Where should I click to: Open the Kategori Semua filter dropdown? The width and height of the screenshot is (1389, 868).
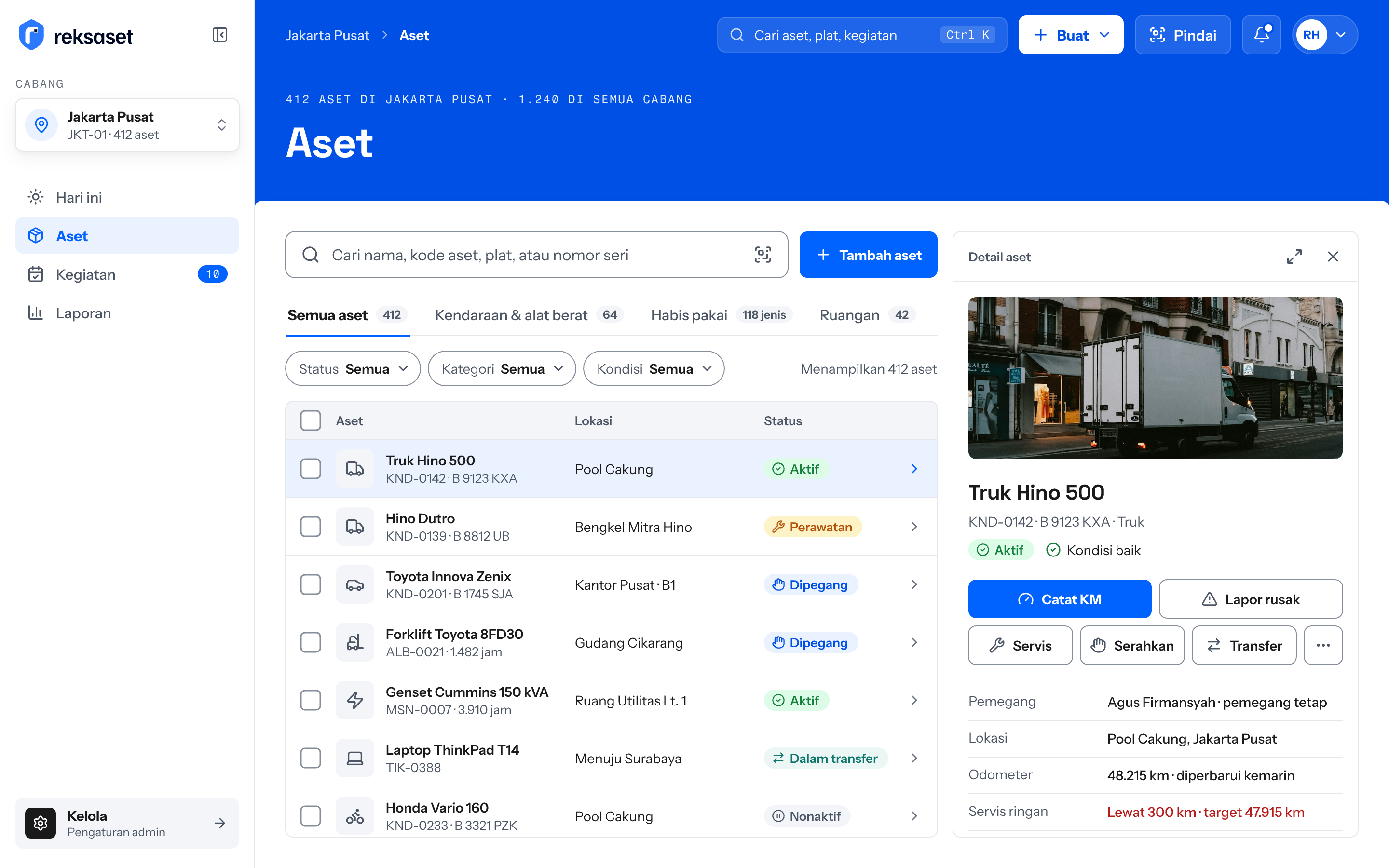click(502, 368)
